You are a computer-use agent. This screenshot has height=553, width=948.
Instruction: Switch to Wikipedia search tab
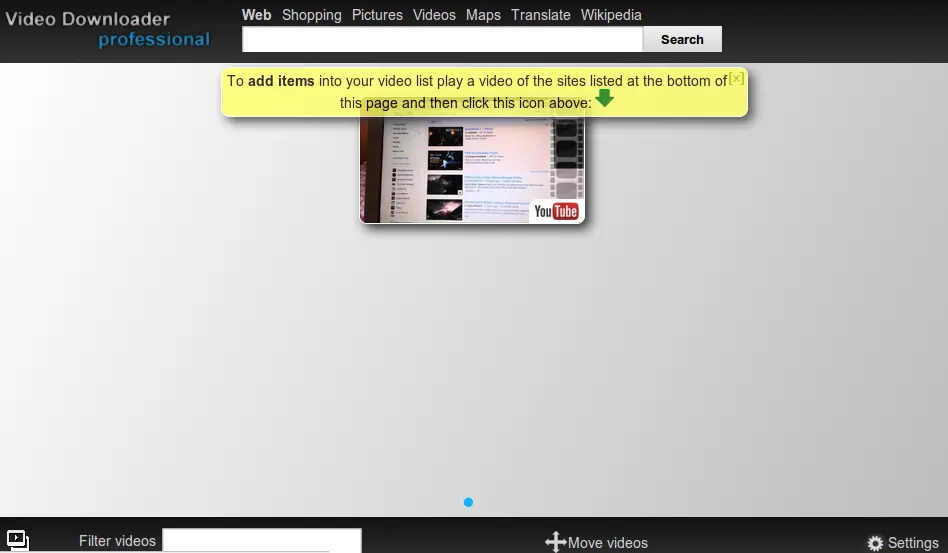[611, 15]
